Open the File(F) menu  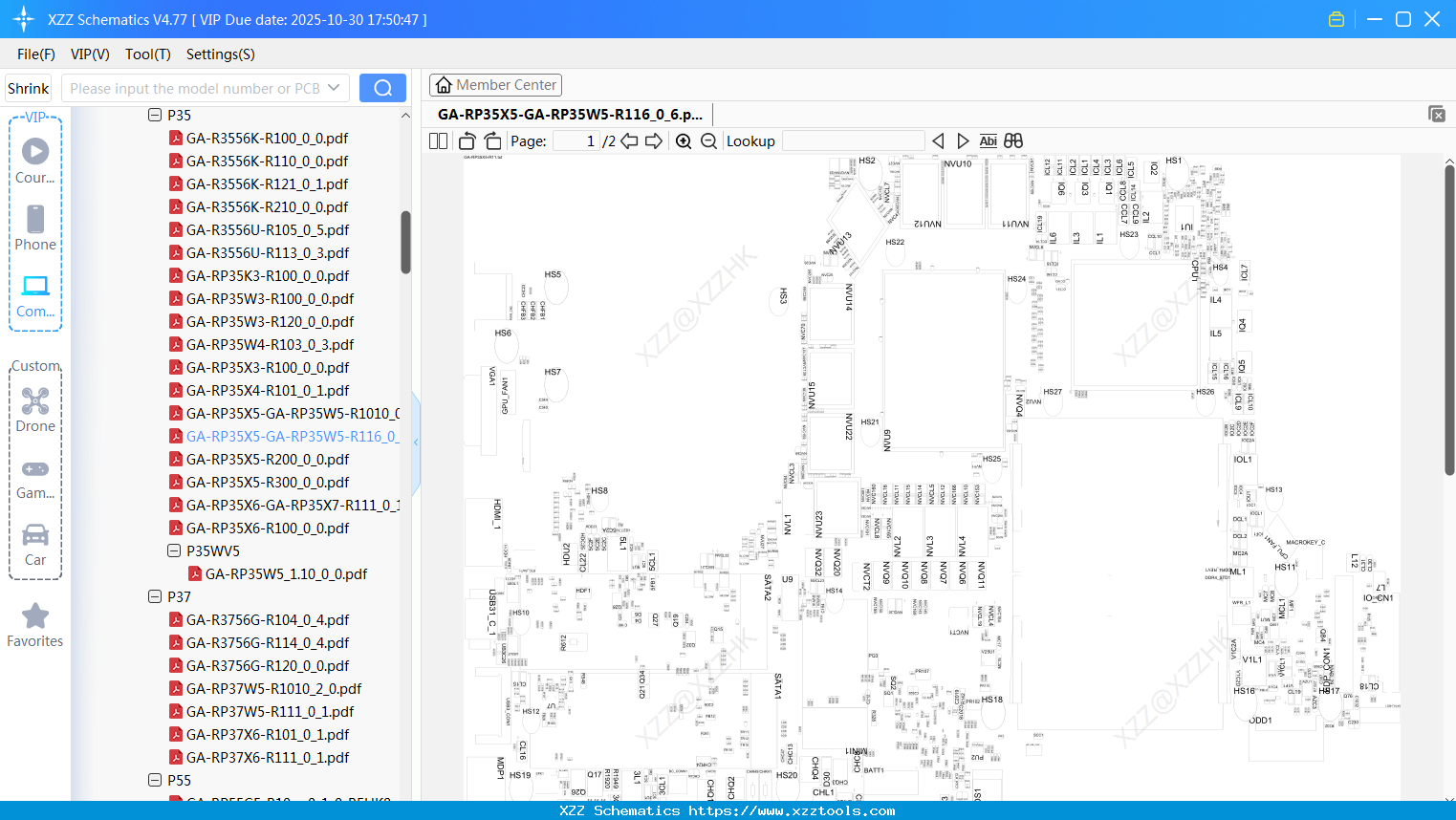coord(36,54)
